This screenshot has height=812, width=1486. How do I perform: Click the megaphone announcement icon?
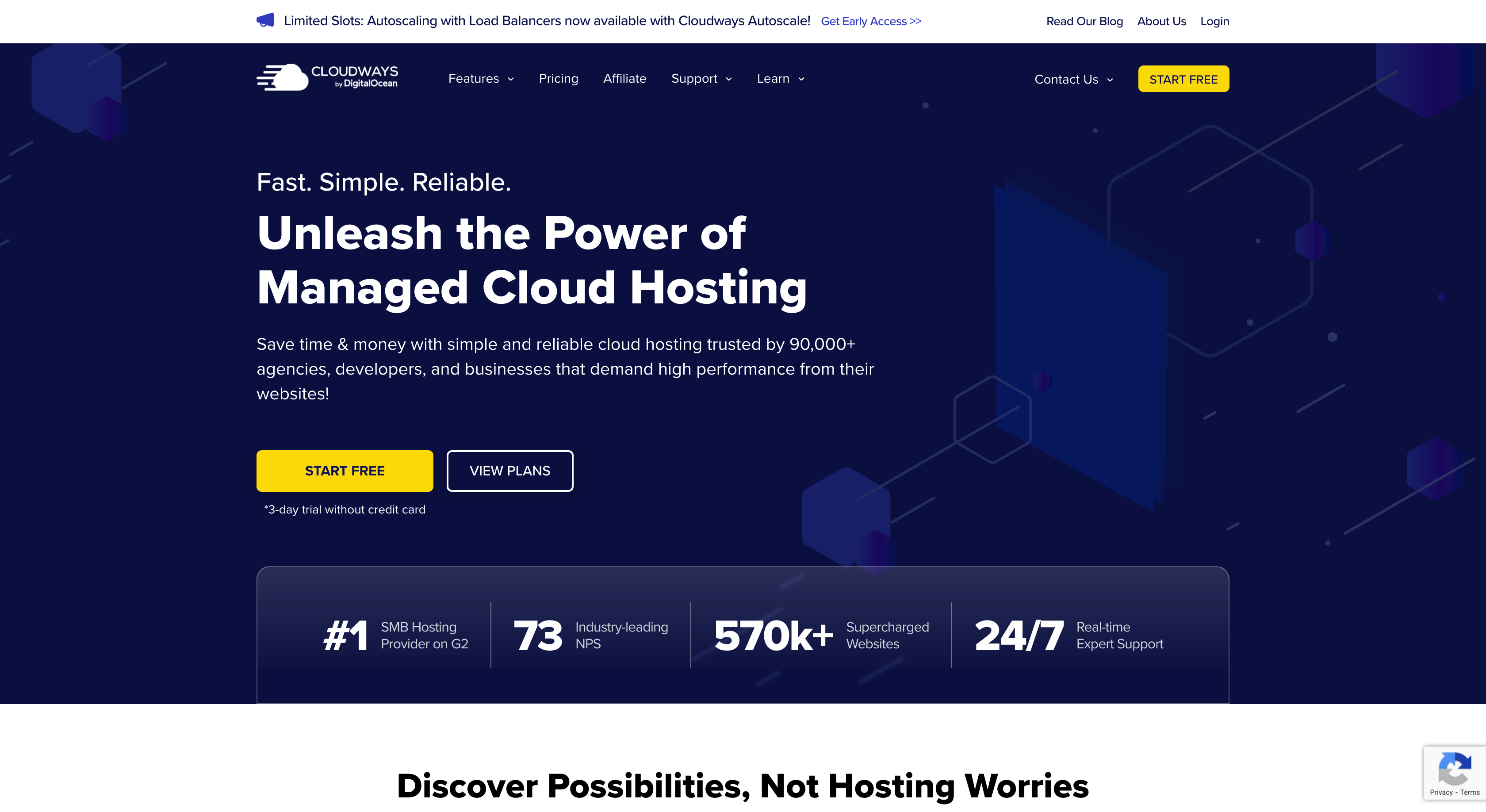point(265,20)
